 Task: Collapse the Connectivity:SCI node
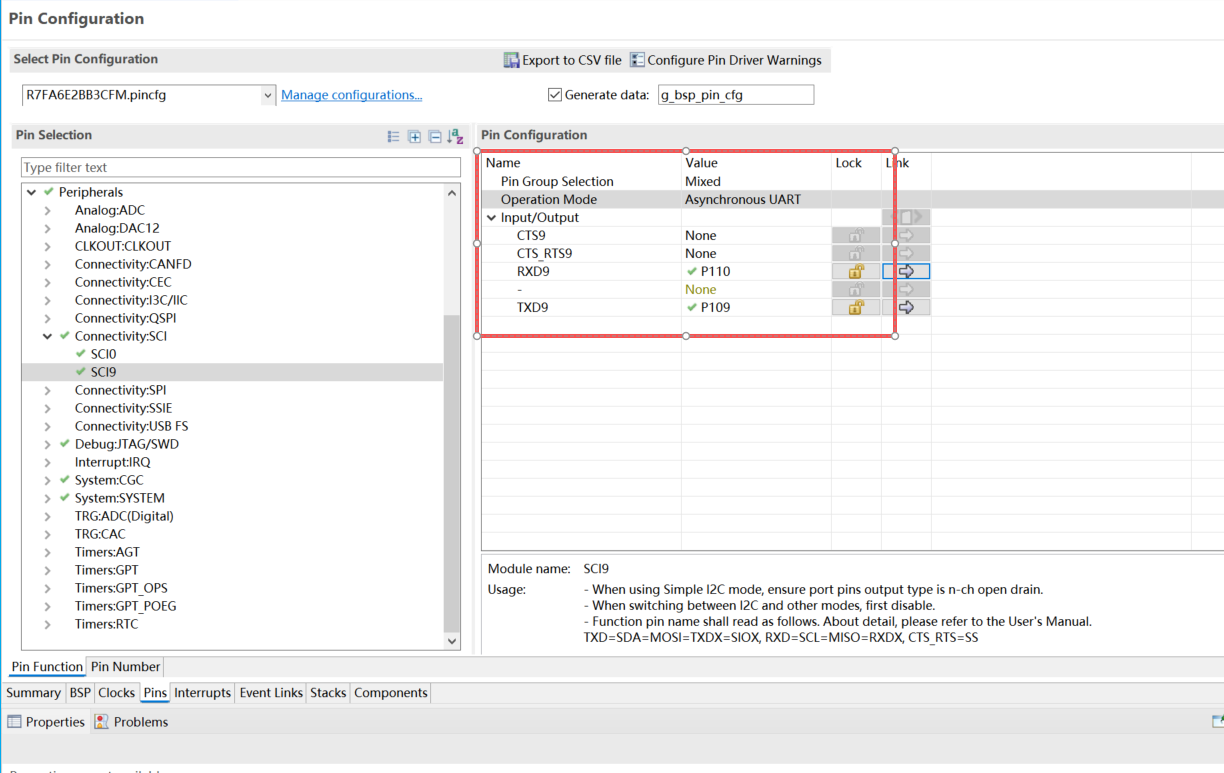click(48, 336)
